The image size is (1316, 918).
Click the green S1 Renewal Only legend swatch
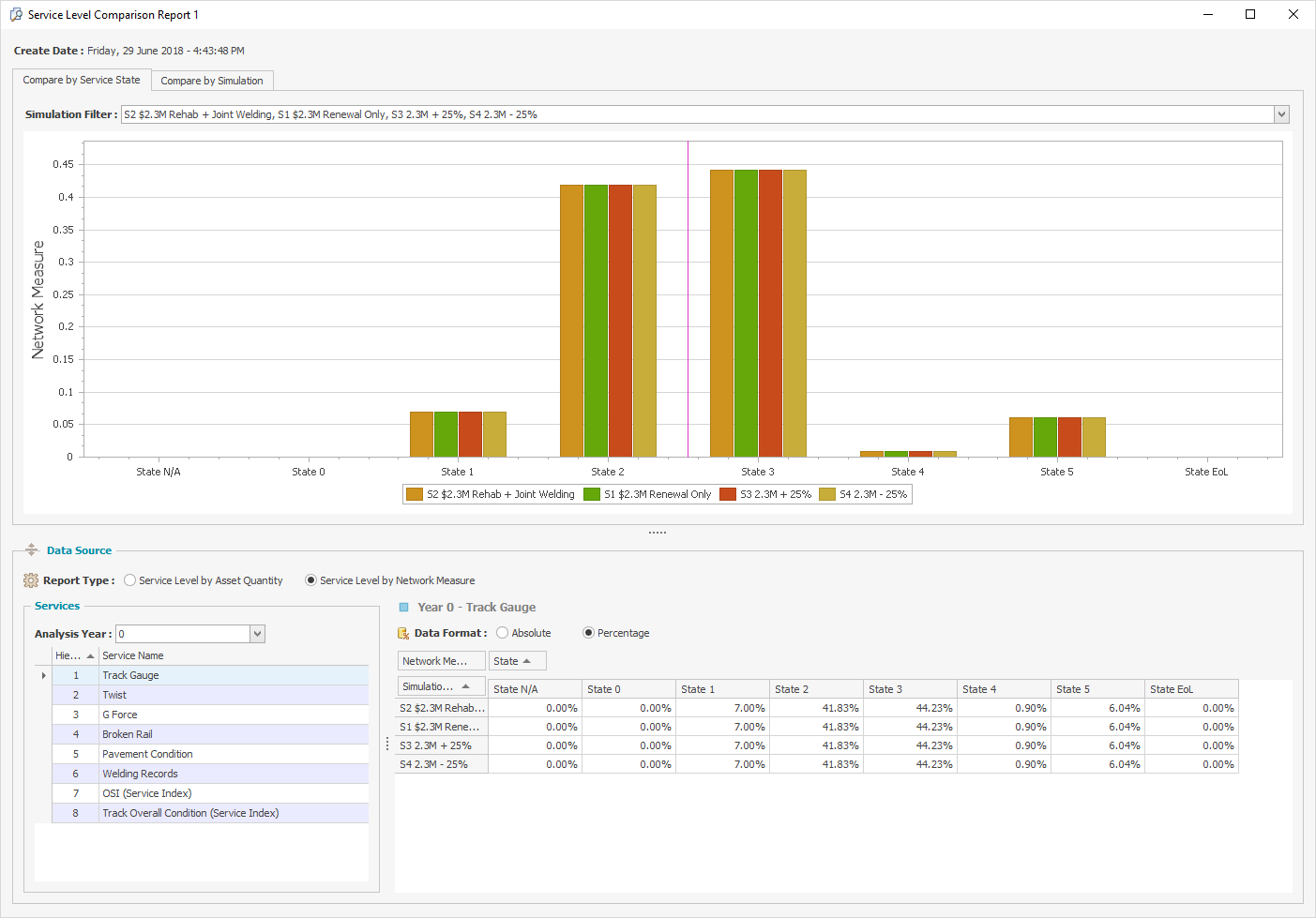click(592, 494)
